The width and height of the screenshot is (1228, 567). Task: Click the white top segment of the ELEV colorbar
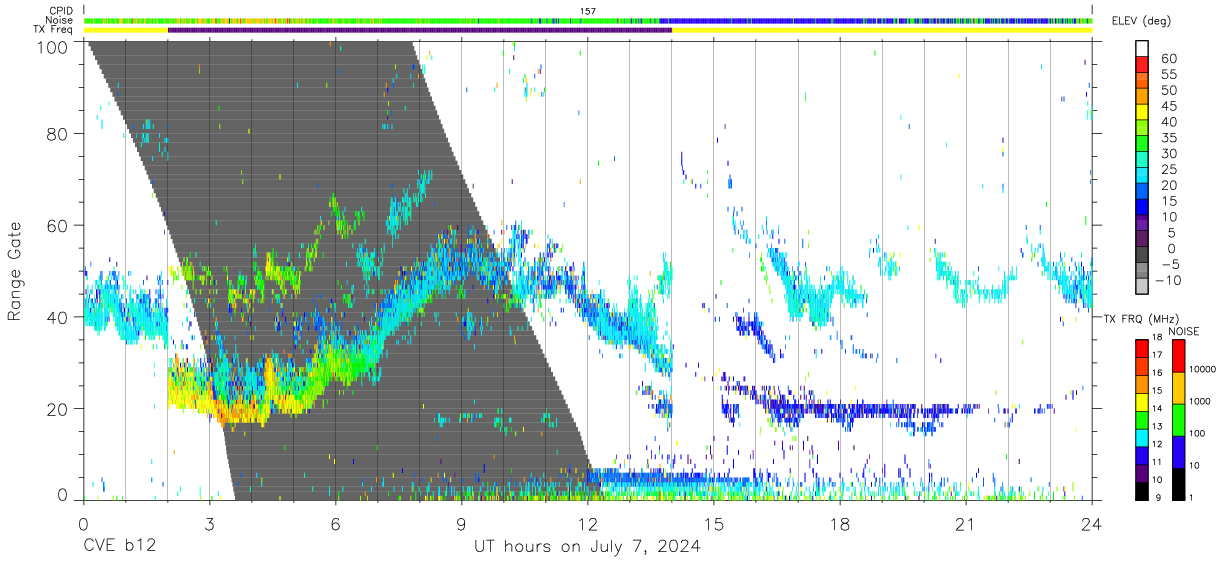tap(1142, 48)
